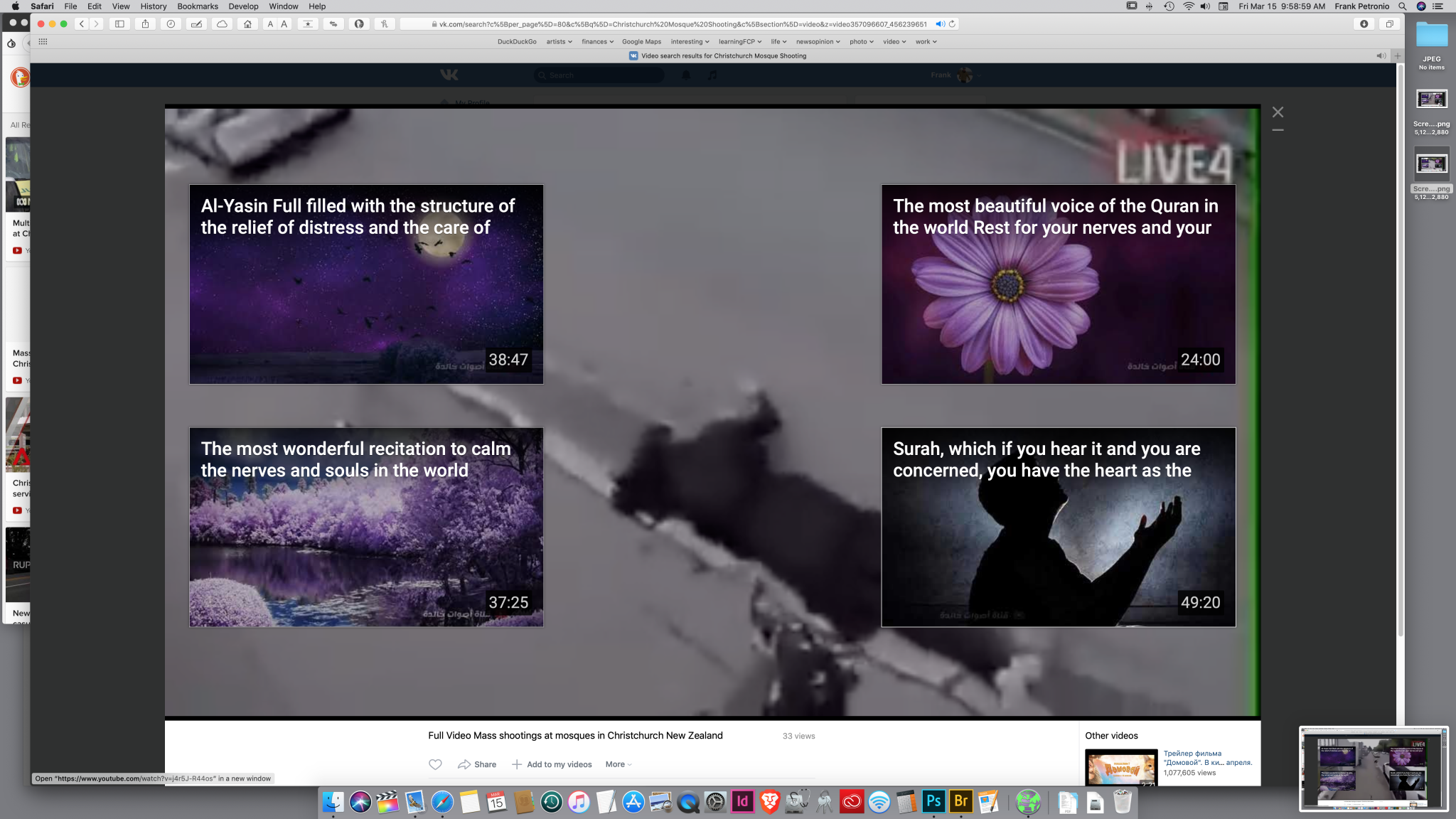
Task: Expand the 'artists' bookmarks folder
Action: pos(559,42)
